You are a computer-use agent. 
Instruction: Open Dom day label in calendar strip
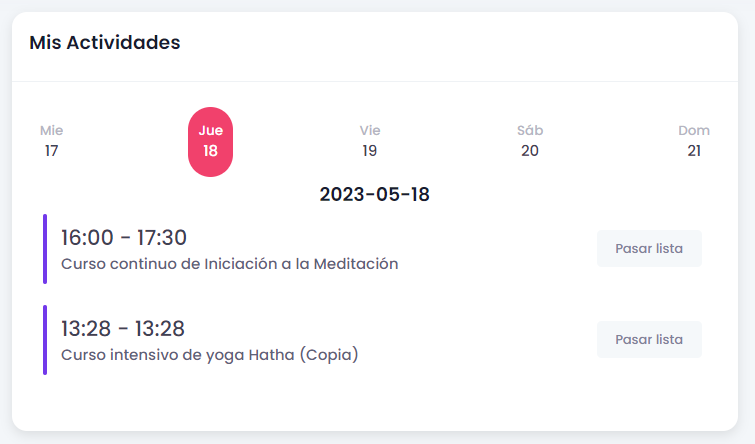(x=694, y=130)
